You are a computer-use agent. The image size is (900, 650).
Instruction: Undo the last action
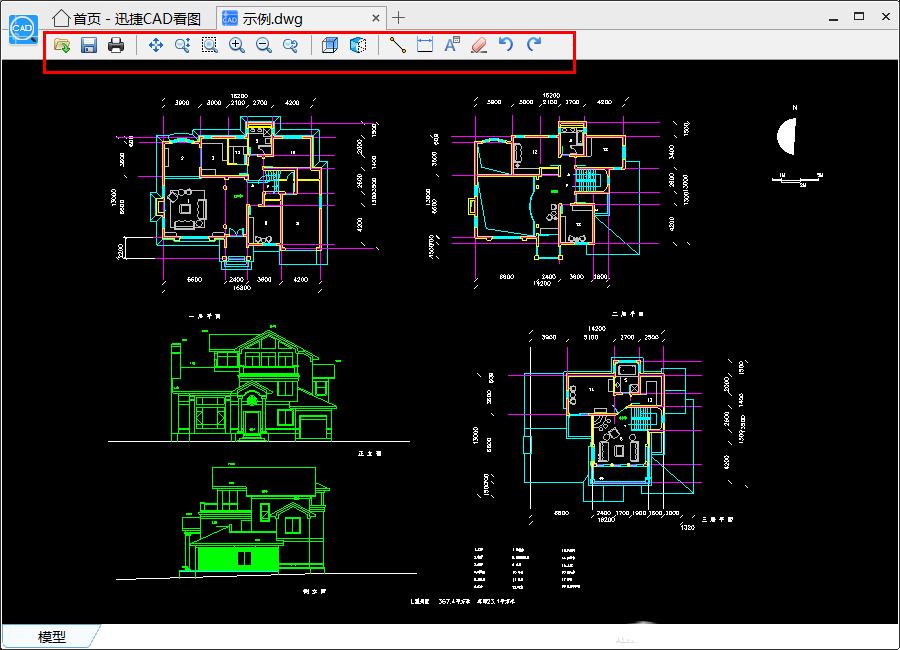506,44
